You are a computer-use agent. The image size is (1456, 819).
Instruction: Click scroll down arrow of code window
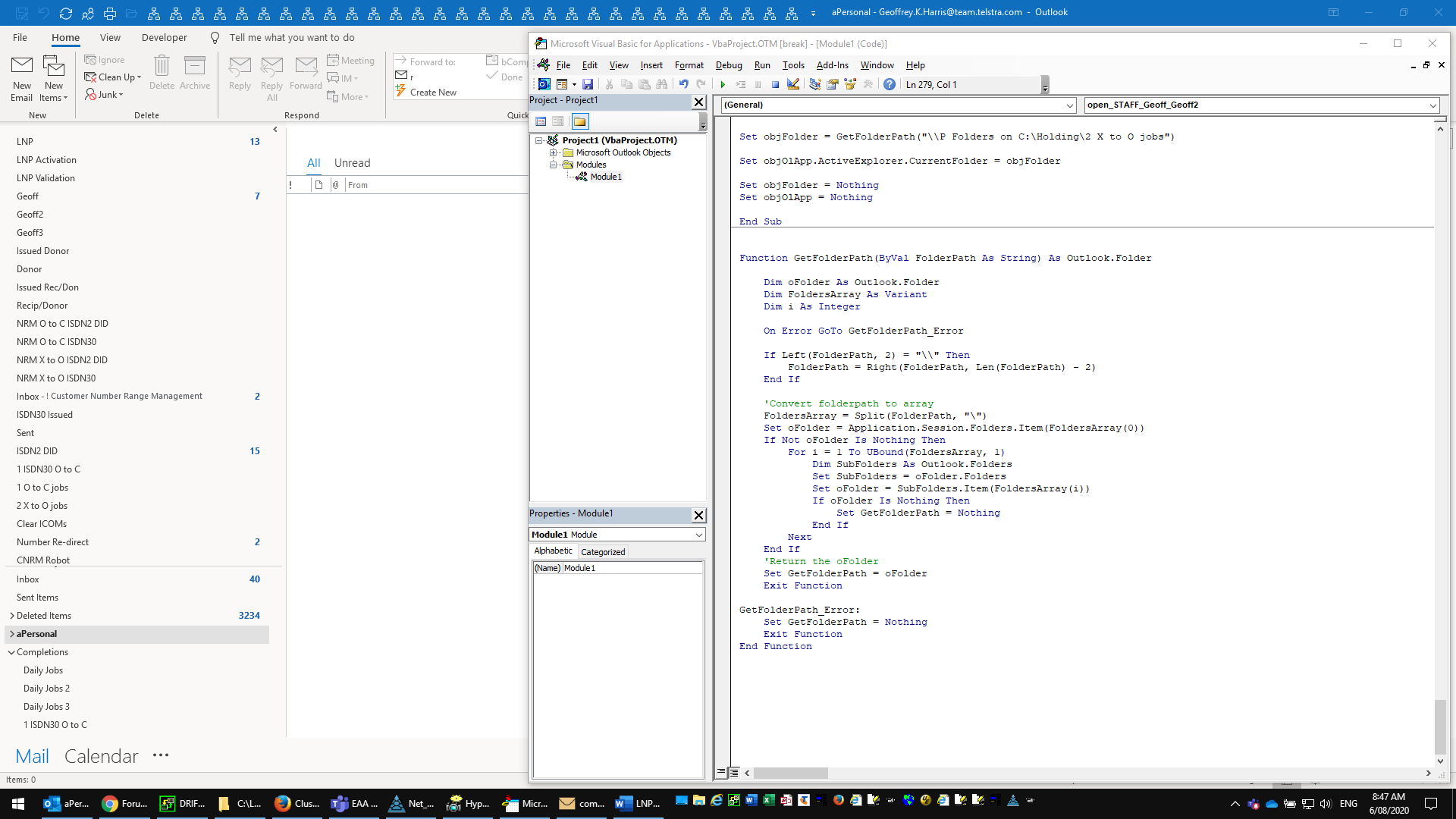[1440, 761]
